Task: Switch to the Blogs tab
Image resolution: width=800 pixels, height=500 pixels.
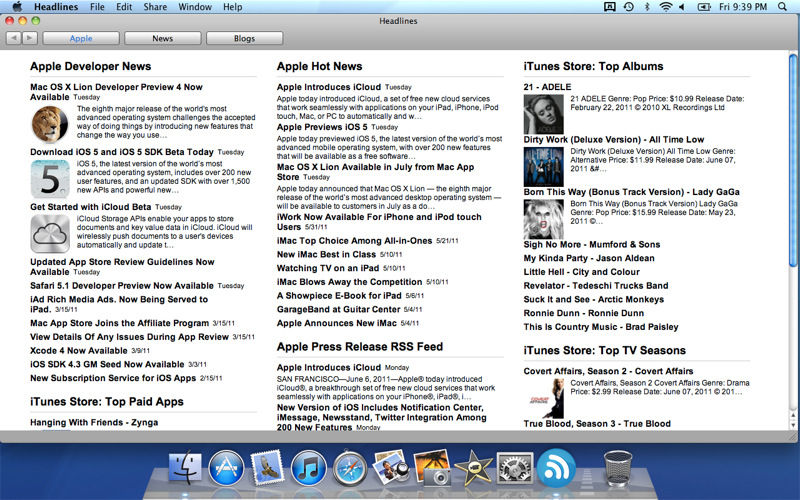Action: [244, 38]
